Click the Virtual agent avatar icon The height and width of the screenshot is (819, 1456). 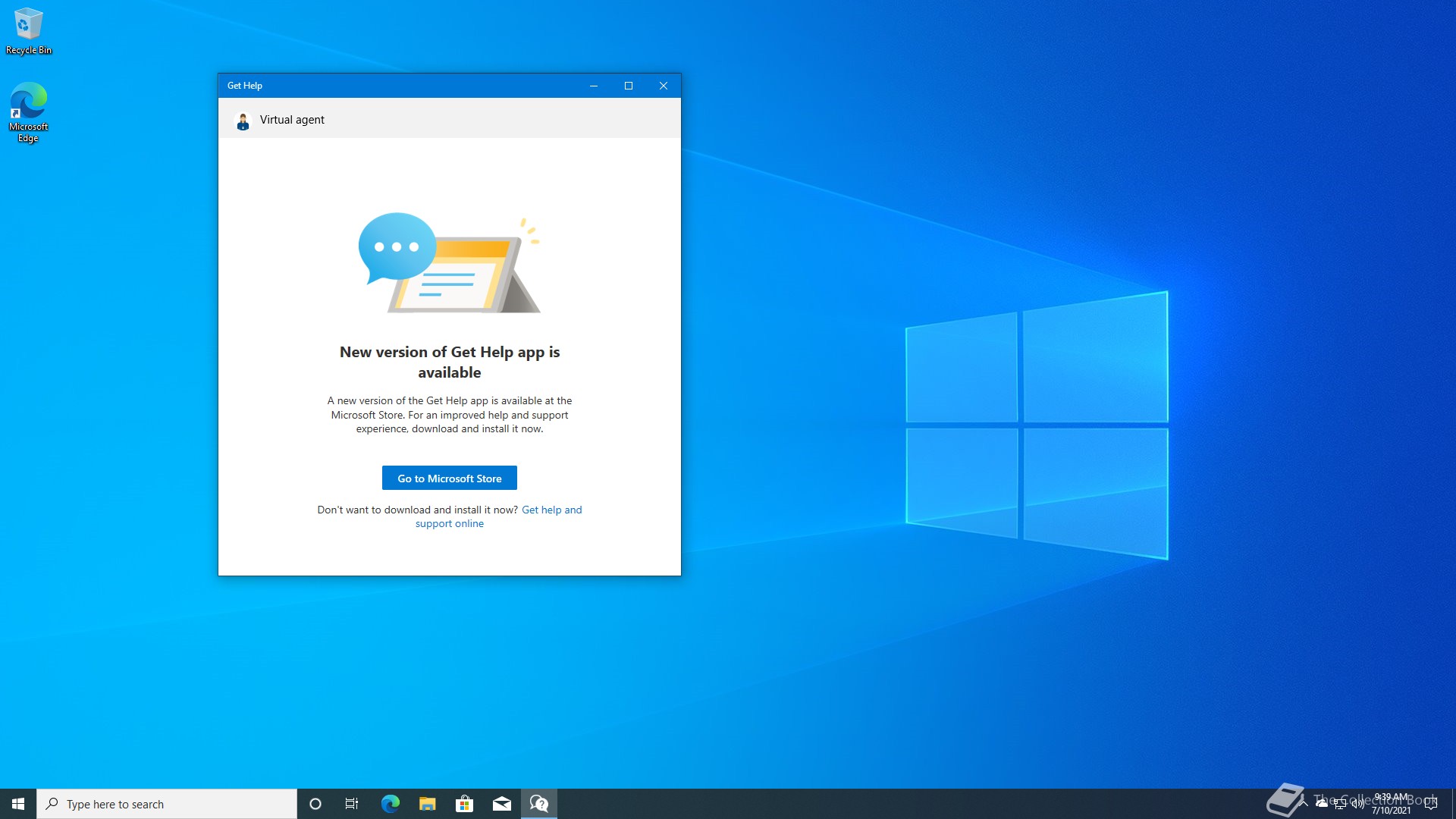point(243,121)
